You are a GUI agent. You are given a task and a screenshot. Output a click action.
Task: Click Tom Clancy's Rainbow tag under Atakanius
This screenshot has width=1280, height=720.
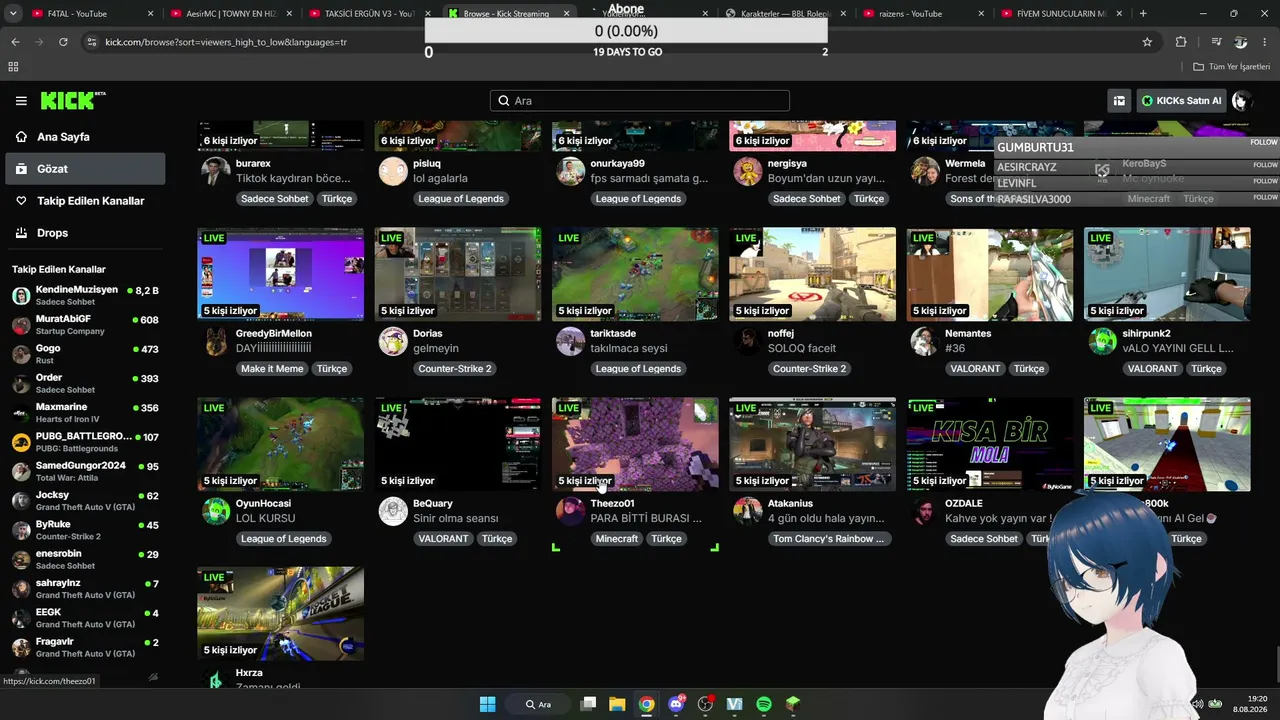(828, 539)
